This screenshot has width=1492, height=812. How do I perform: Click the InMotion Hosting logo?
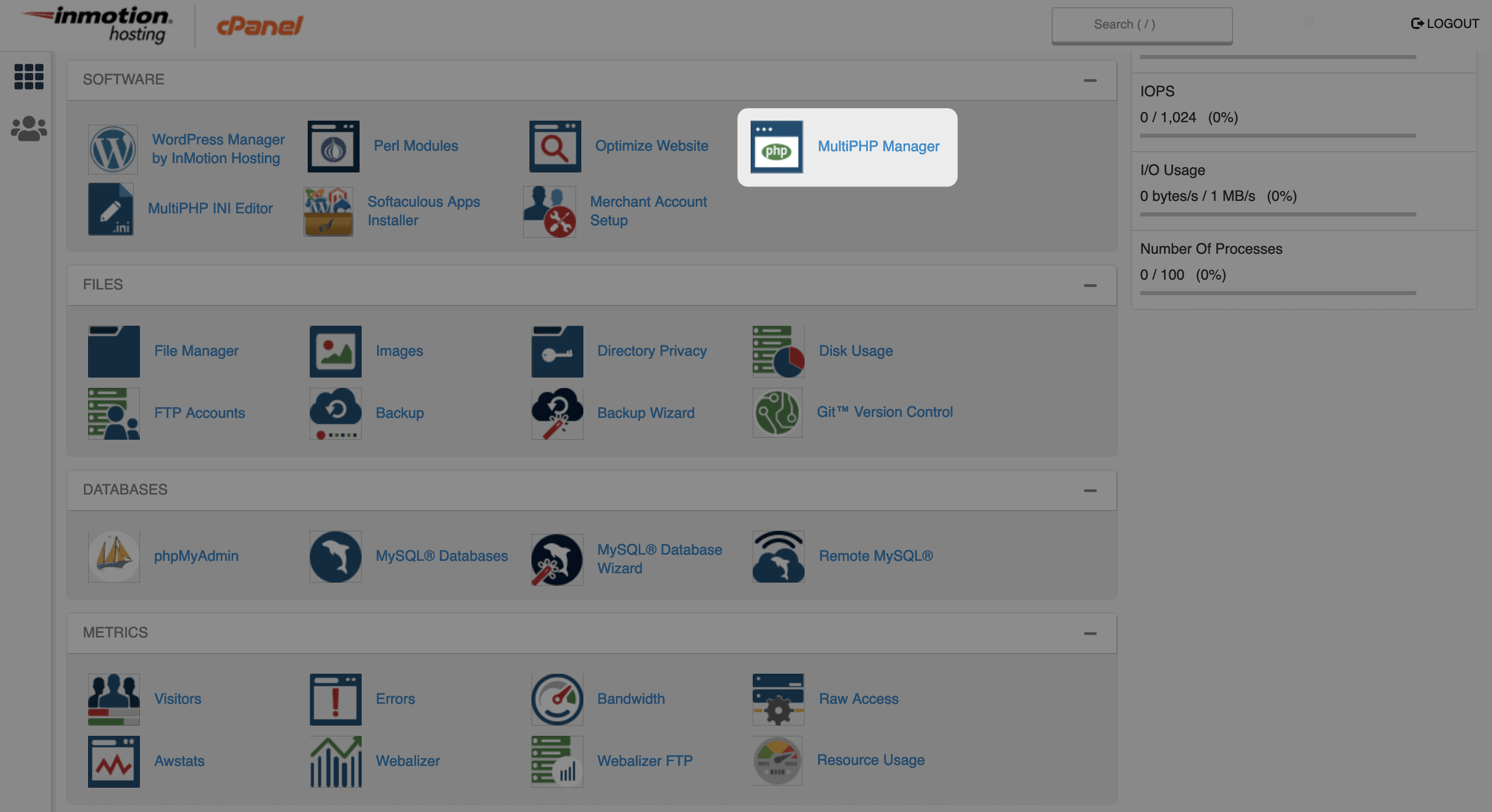tap(97, 24)
